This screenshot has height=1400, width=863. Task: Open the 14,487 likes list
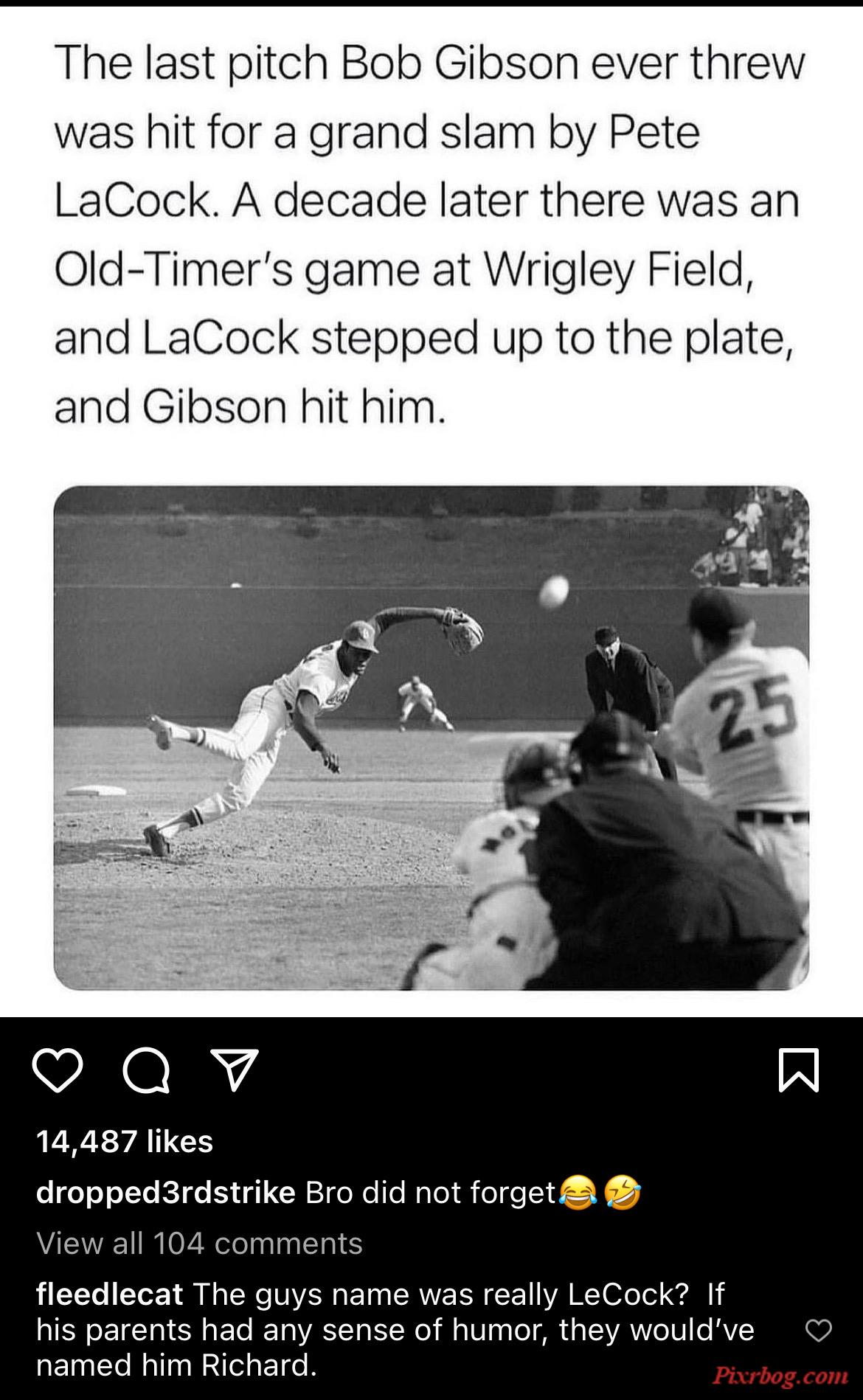pyautogui.click(x=125, y=1141)
